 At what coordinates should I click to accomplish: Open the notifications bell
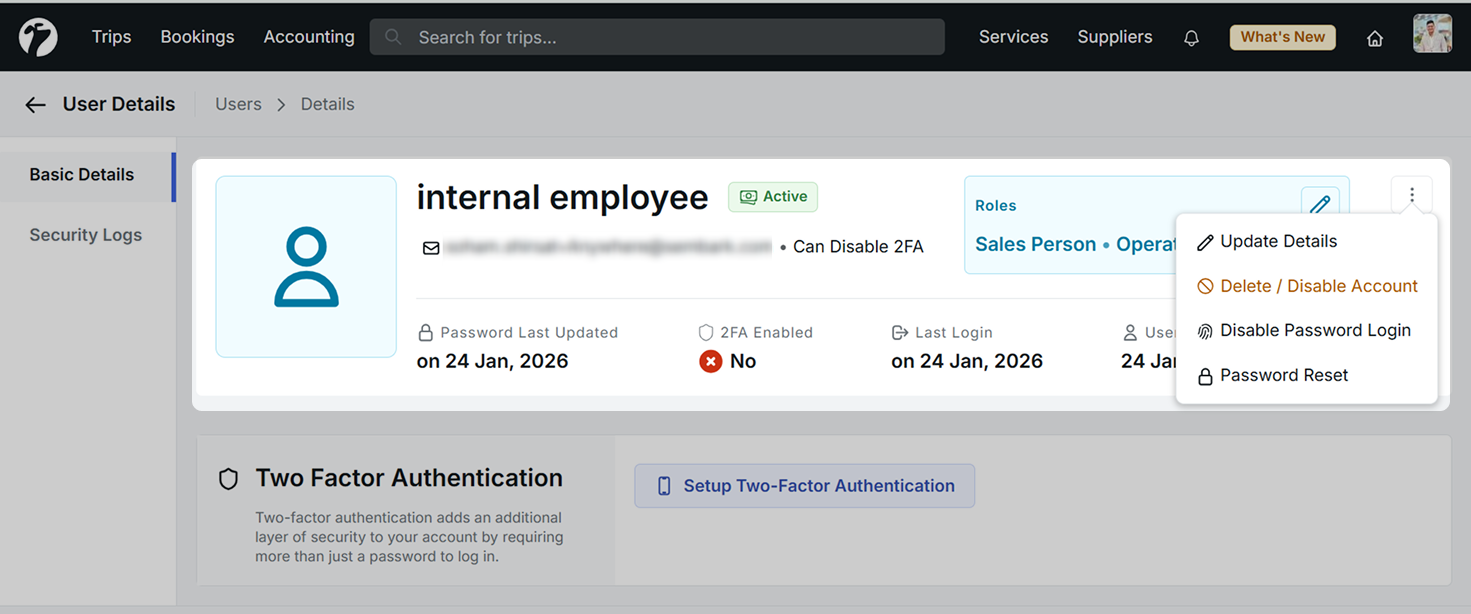(x=1191, y=38)
